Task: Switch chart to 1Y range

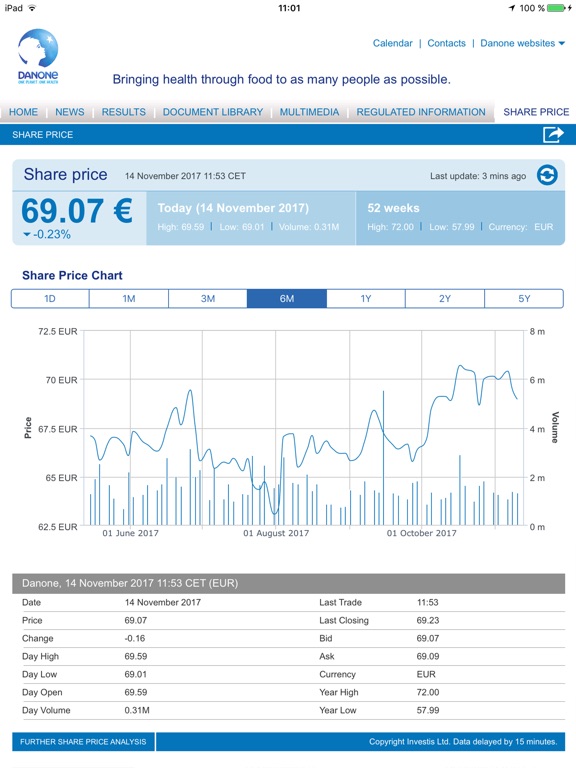Action: 366,298
